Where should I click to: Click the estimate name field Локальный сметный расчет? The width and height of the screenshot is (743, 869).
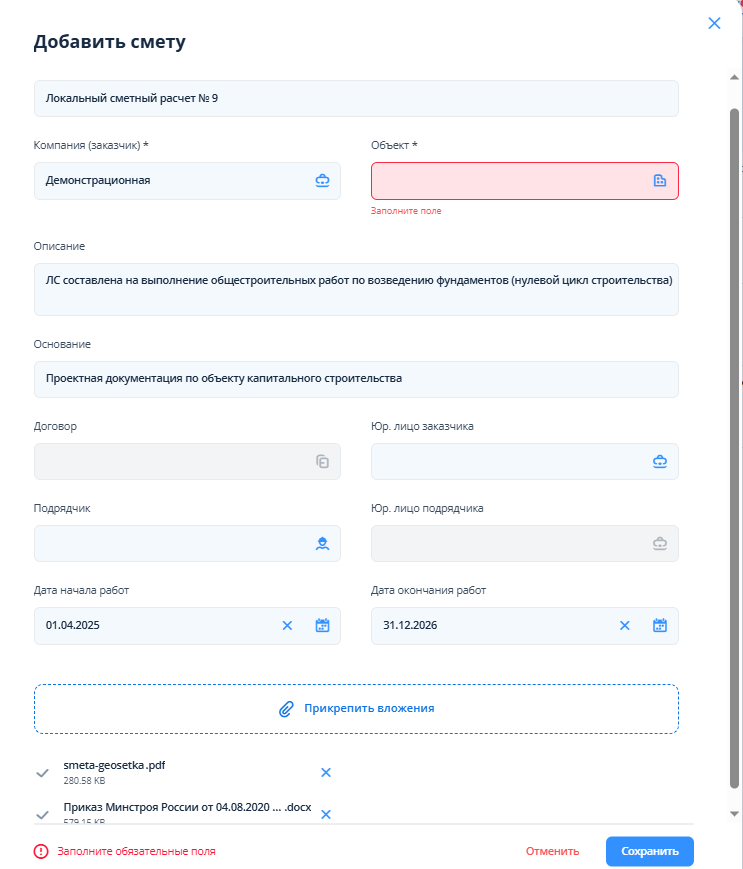356,99
